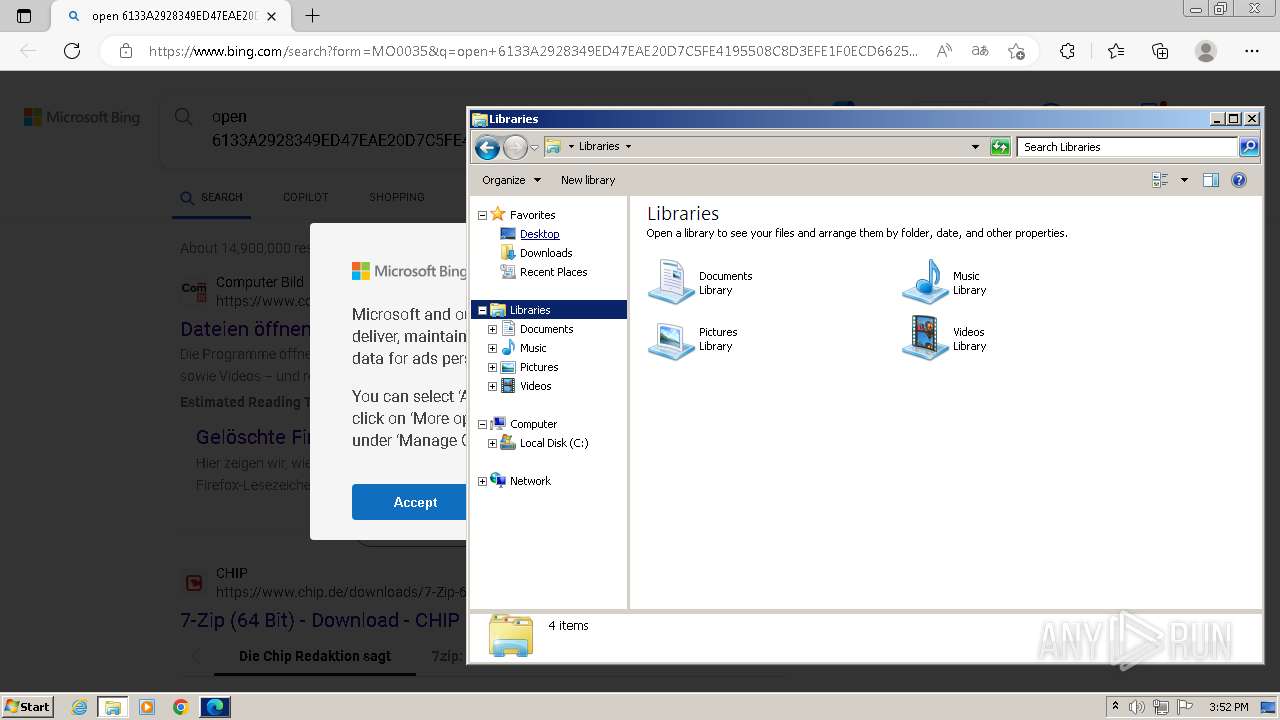Click the Forward arrow in Libraries window
The width and height of the screenshot is (1280, 720).
515,148
